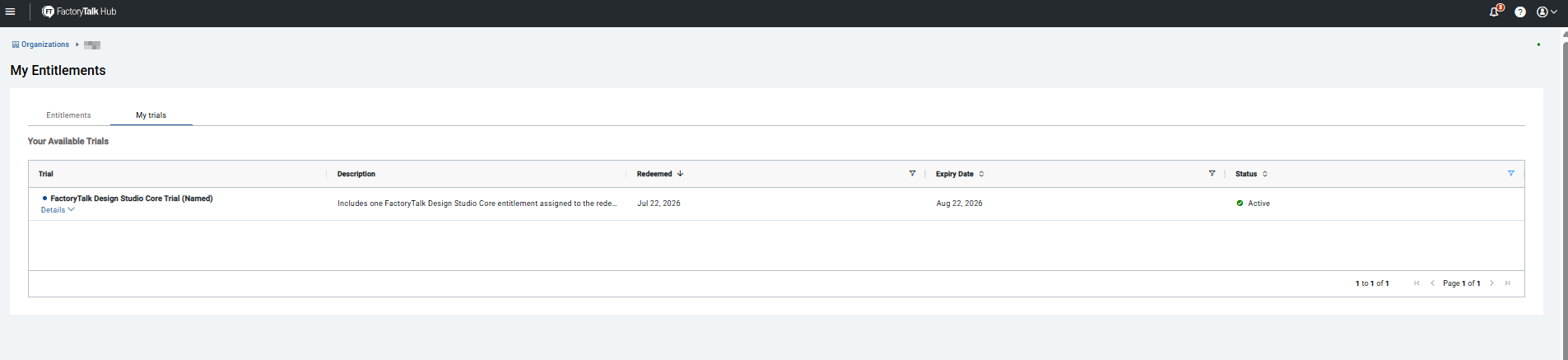The width and height of the screenshot is (1568, 360).
Task: Select FactoryTalk Design Studio Core Trial row
Action: click(x=776, y=203)
